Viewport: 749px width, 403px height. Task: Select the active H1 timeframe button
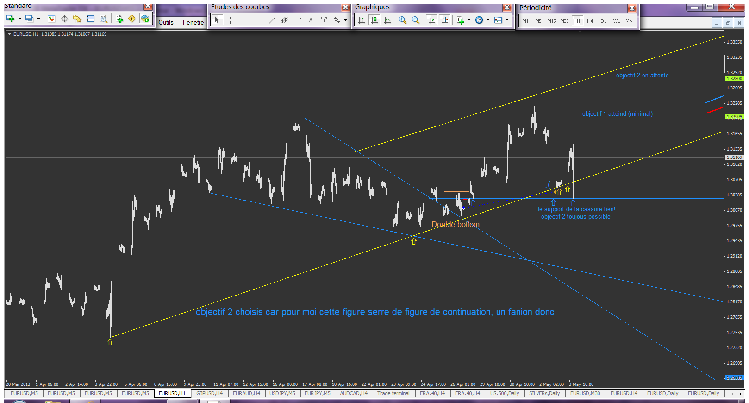point(578,21)
